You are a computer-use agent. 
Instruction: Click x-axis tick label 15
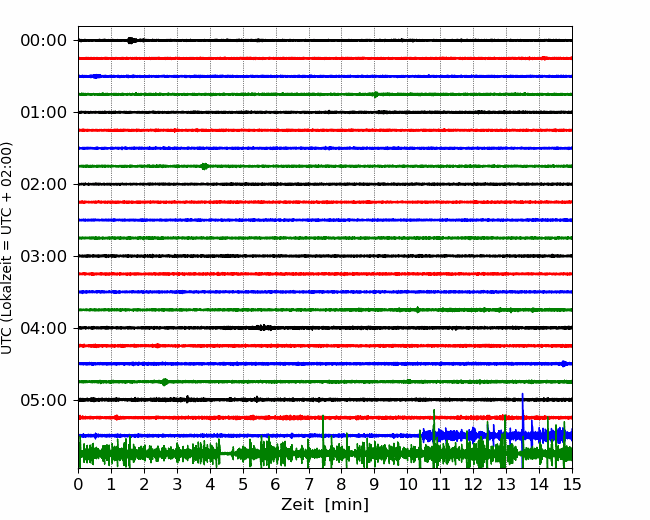coord(572,484)
